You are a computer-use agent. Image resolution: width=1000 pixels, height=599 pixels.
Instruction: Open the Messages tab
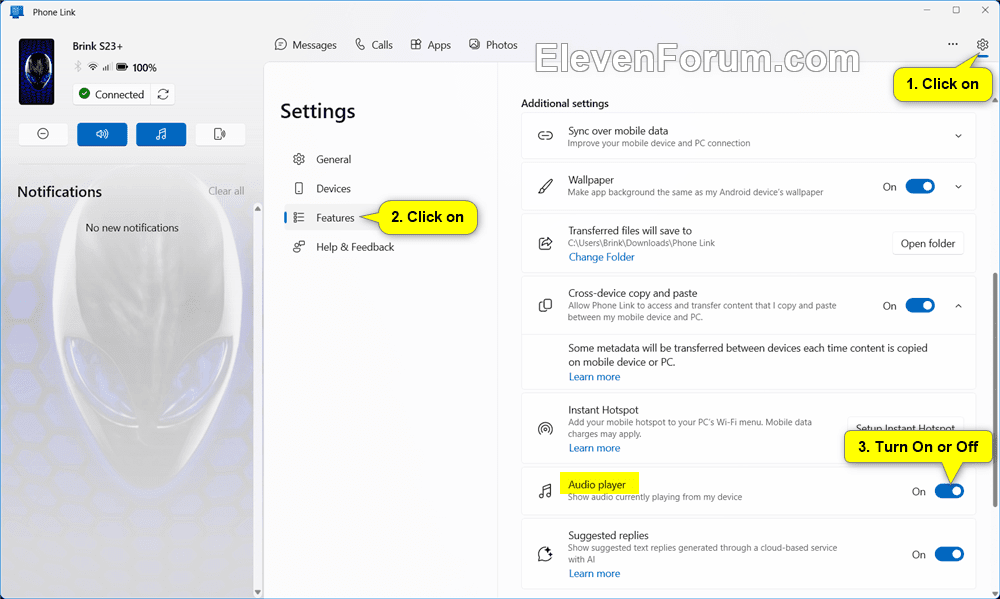(x=305, y=45)
